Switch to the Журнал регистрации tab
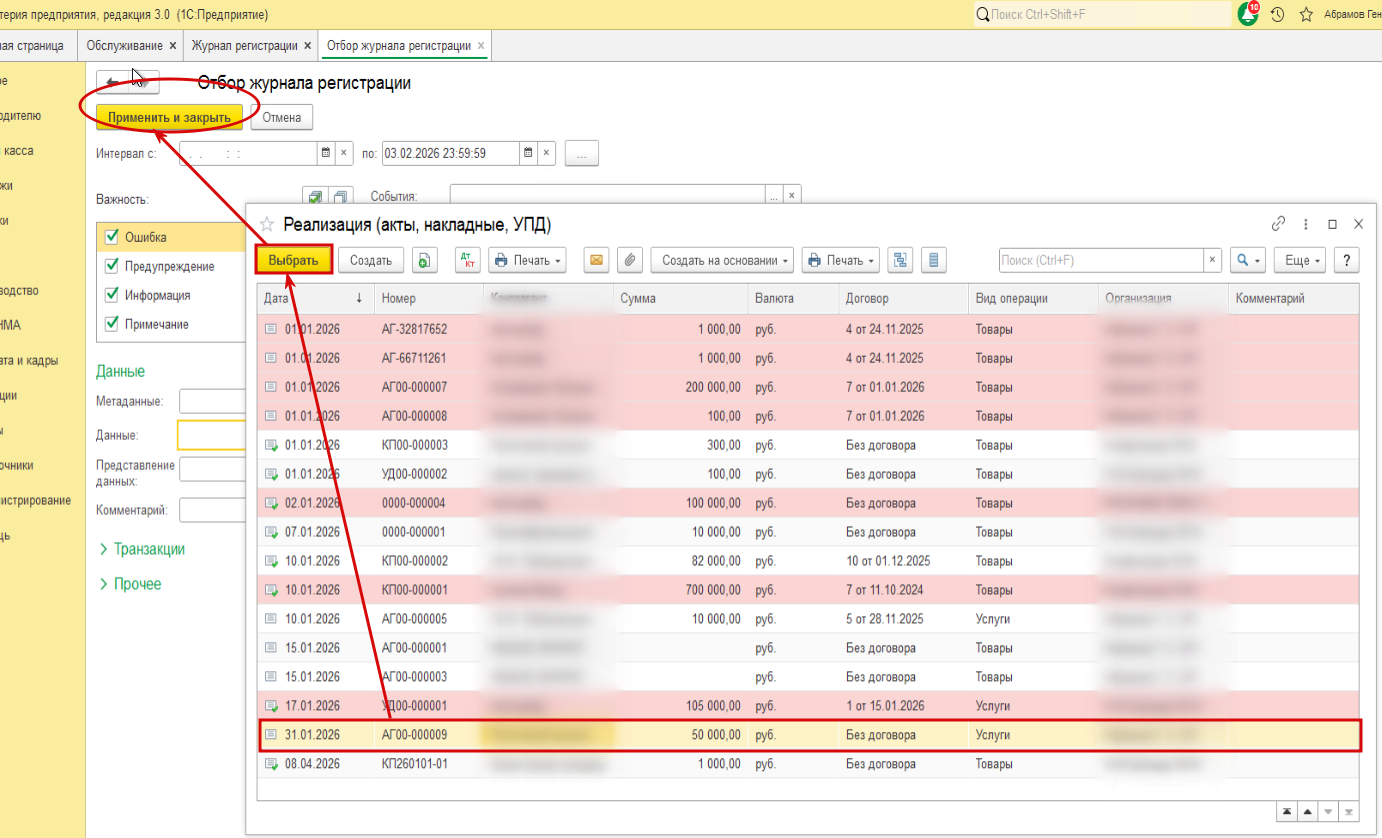Screen dimensions: 1382x838 (244, 46)
